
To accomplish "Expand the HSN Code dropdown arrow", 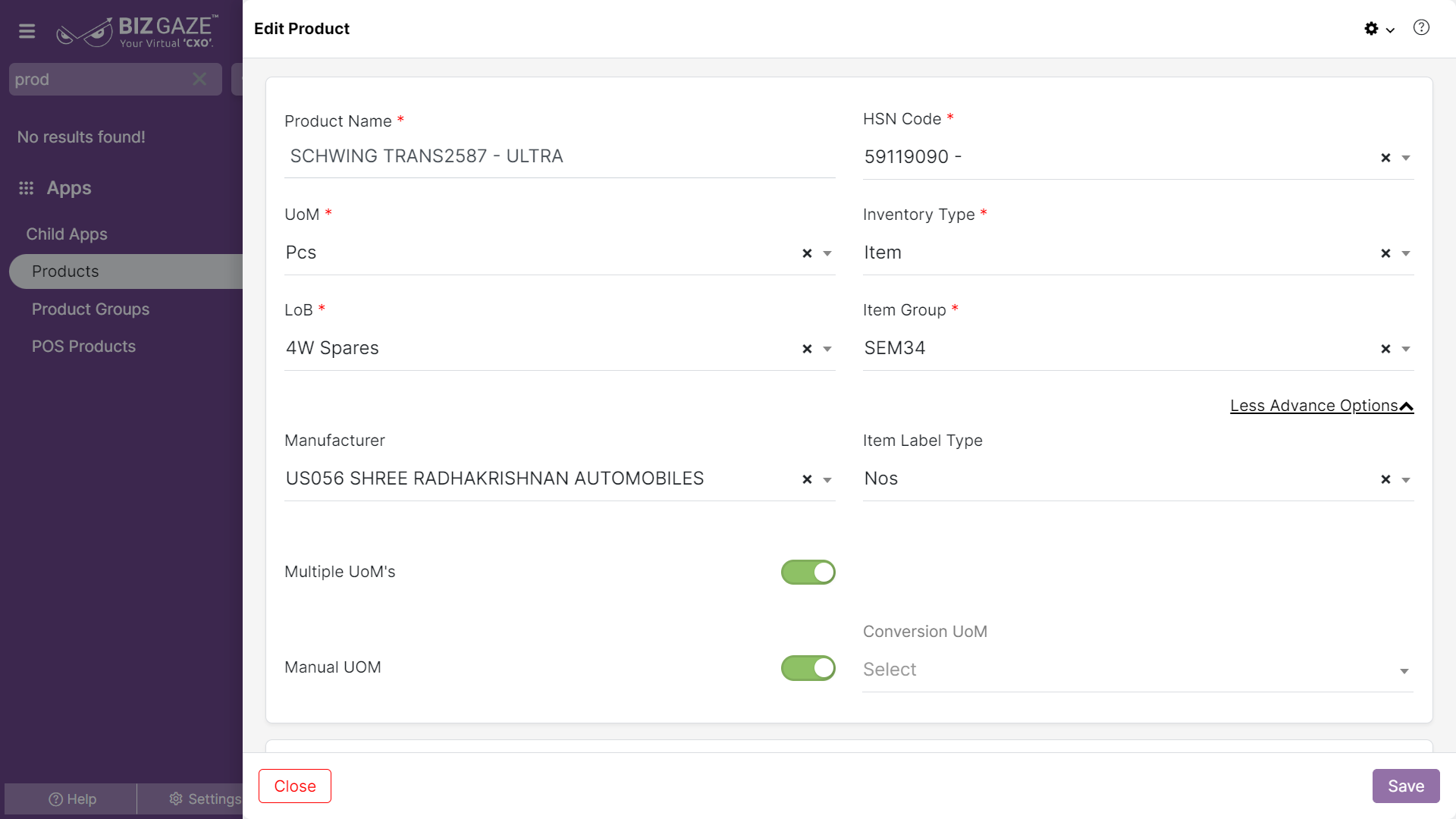I will coord(1406,158).
